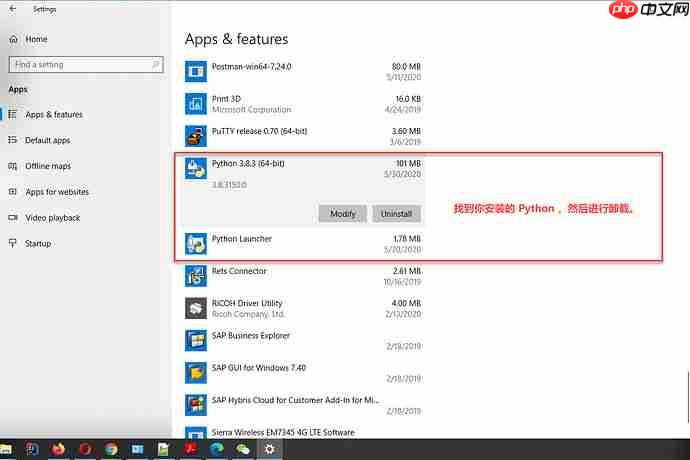Click the Apps for websites icon

click(13, 192)
